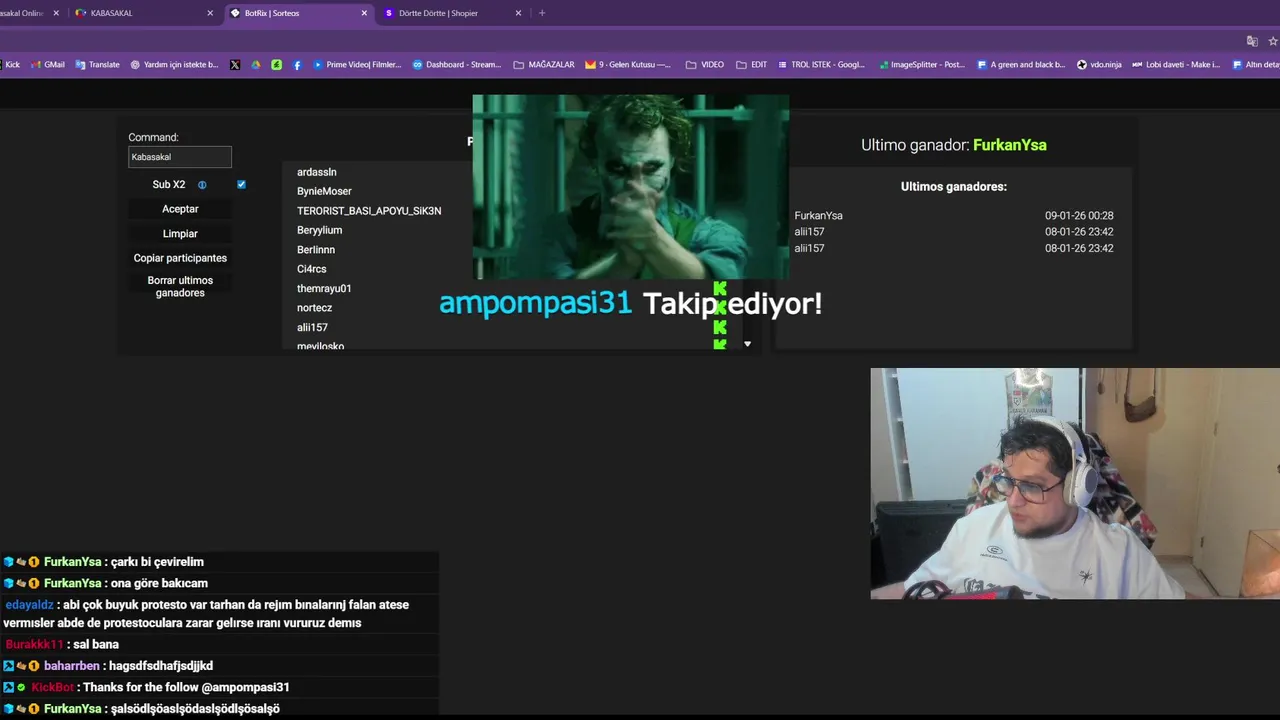
Task: Open the VIDEO bookmark folder
Action: click(705, 65)
